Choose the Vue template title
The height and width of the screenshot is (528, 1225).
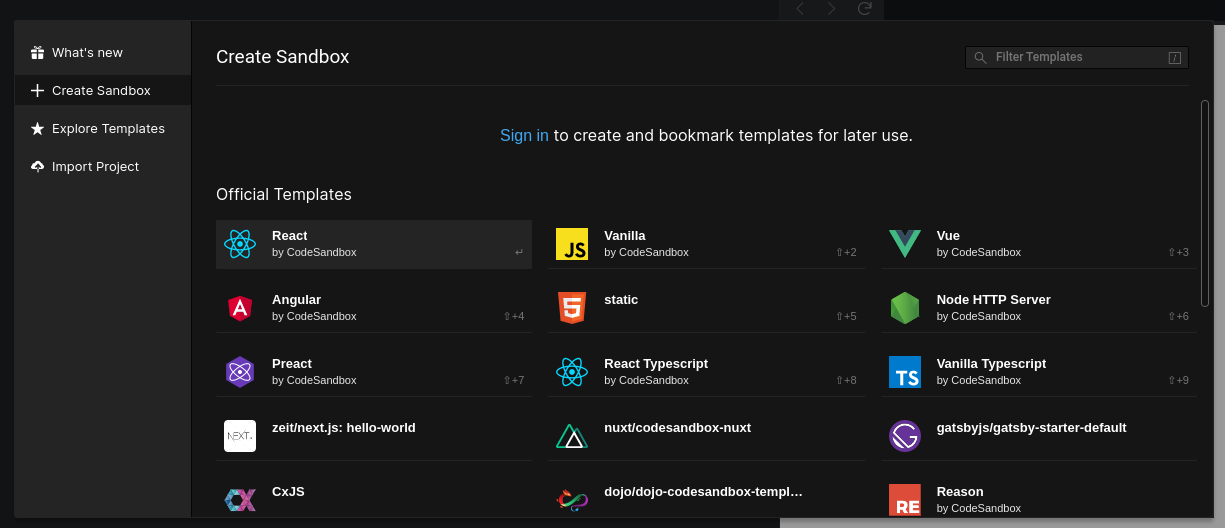click(948, 236)
